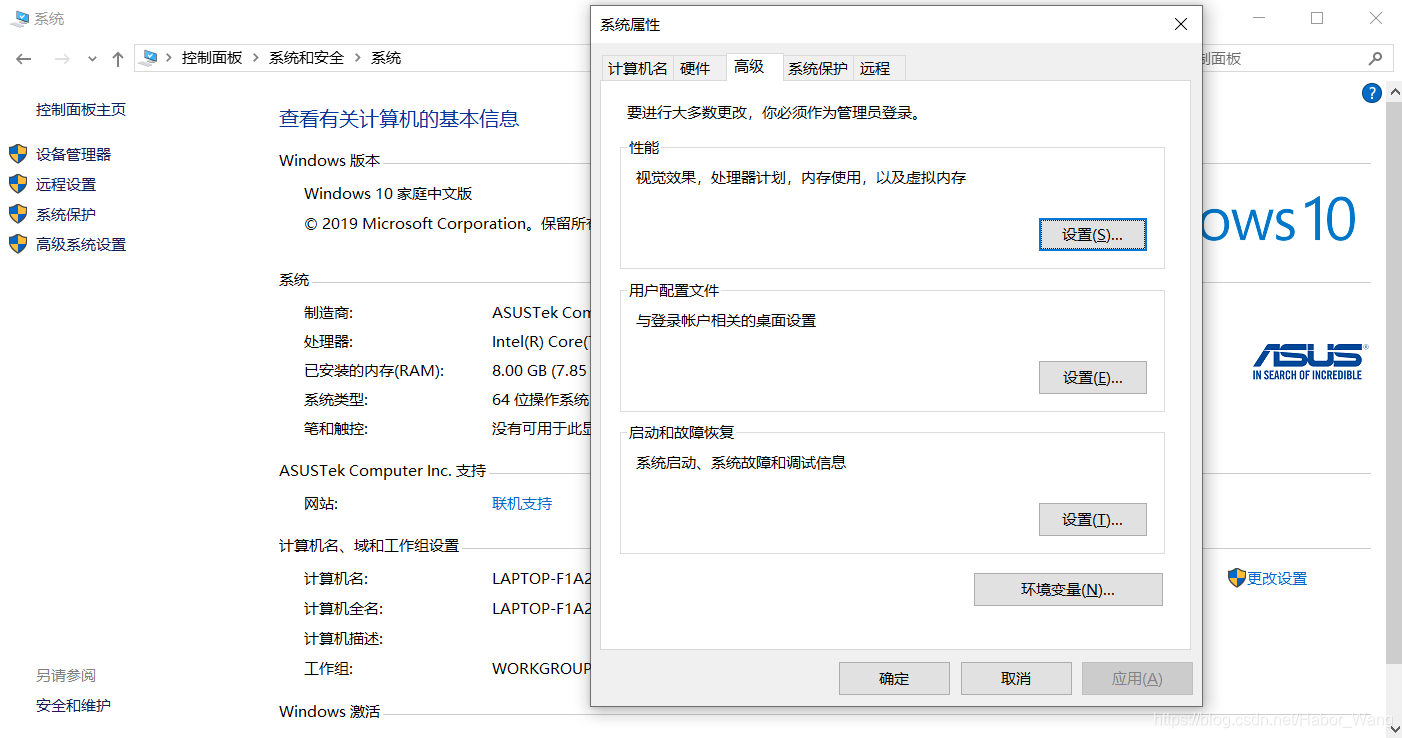The height and width of the screenshot is (738, 1402).
Task: Click 更改设置 link with shield
Action: click(x=1277, y=578)
